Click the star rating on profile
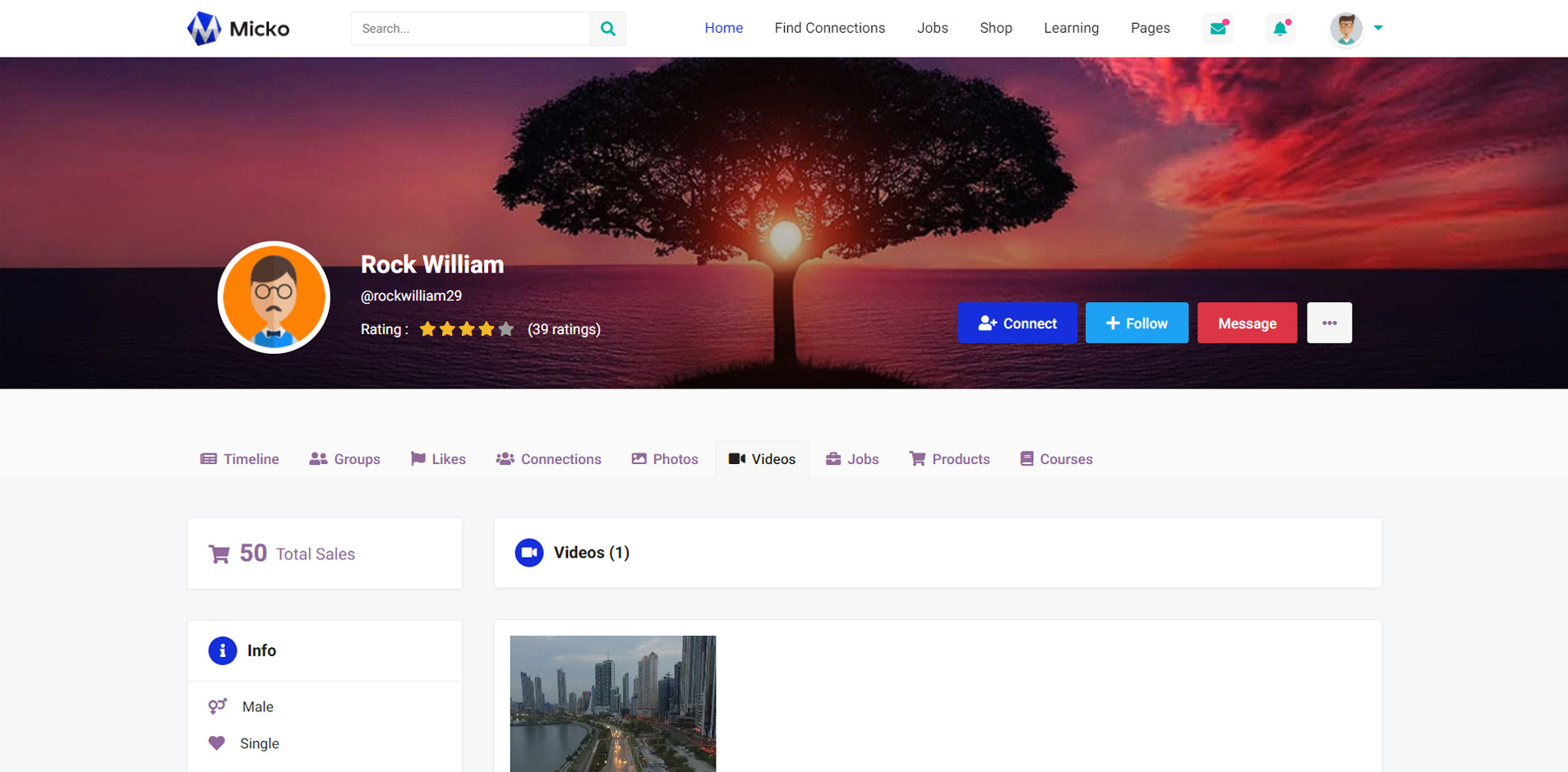 tap(466, 329)
